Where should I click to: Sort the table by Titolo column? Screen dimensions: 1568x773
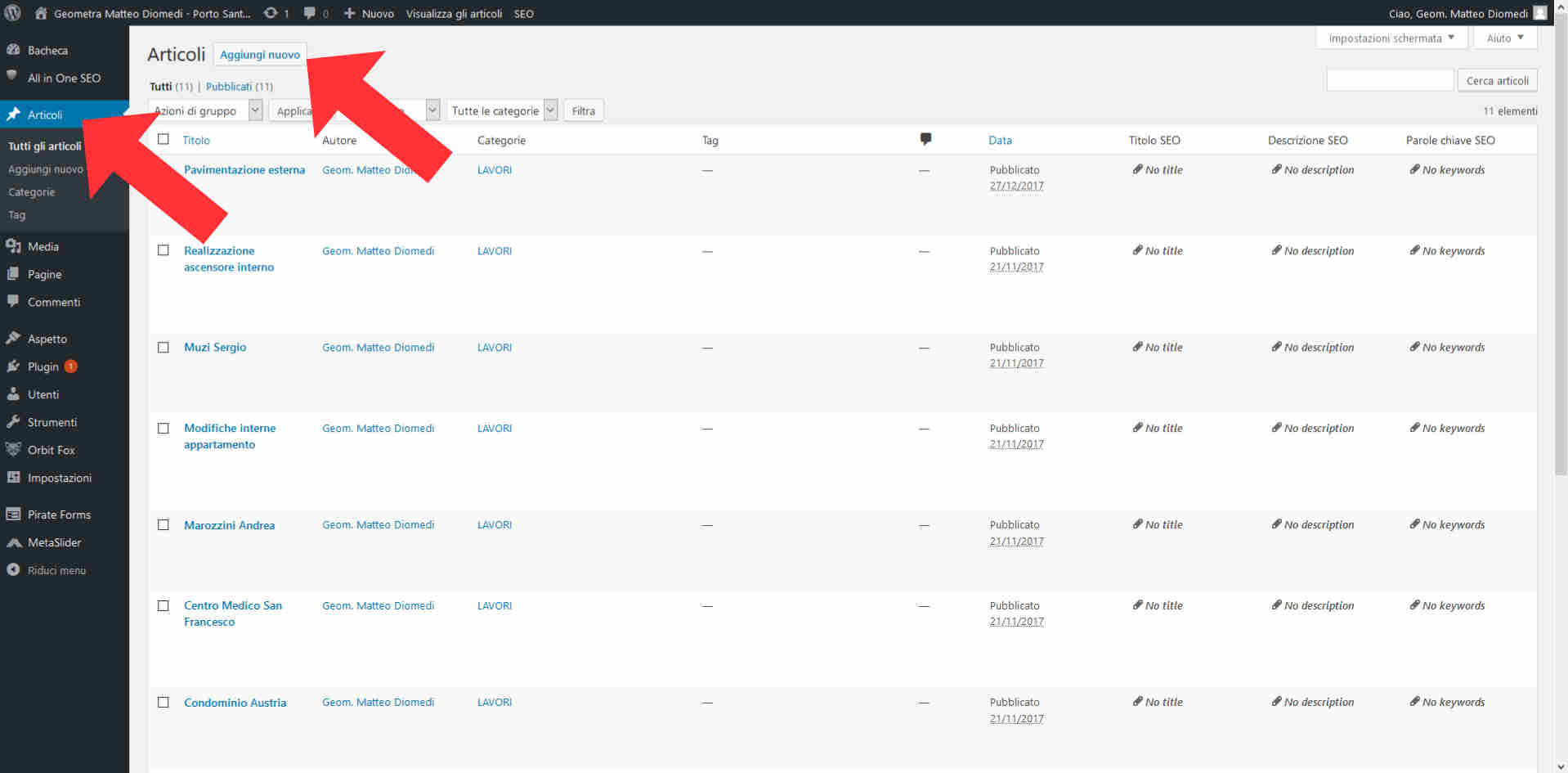click(x=196, y=140)
